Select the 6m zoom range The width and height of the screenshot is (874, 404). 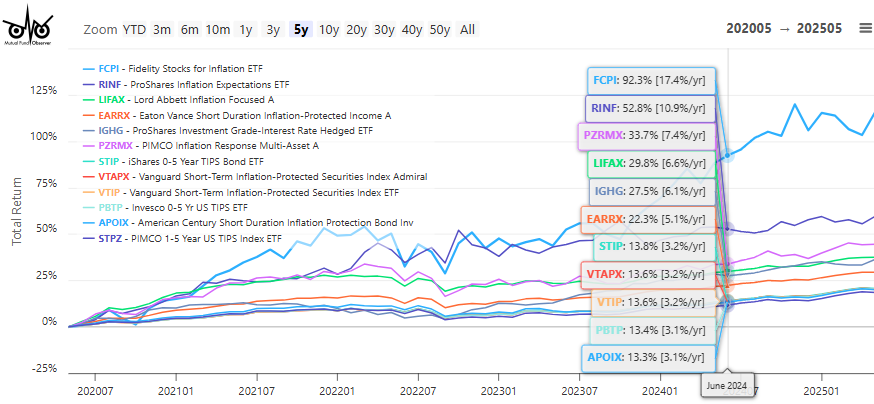pyautogui.click(x=189, y=29)
